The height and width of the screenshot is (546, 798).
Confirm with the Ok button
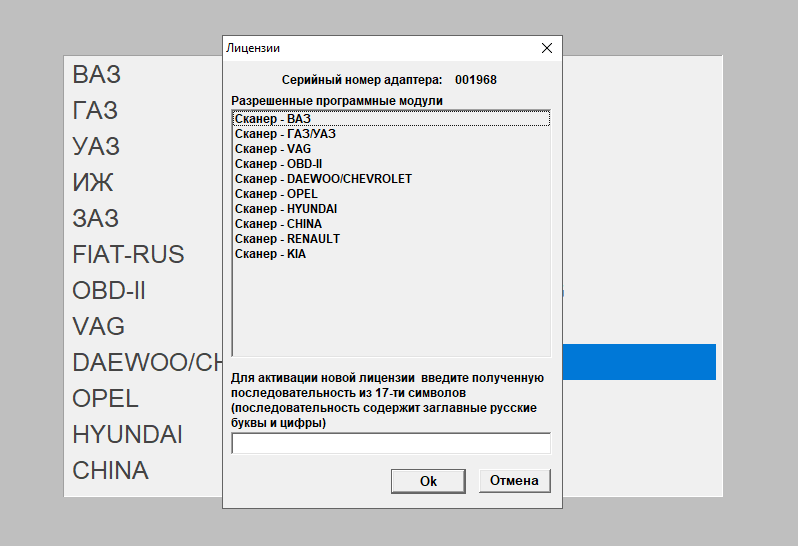[x=428, y=481]
